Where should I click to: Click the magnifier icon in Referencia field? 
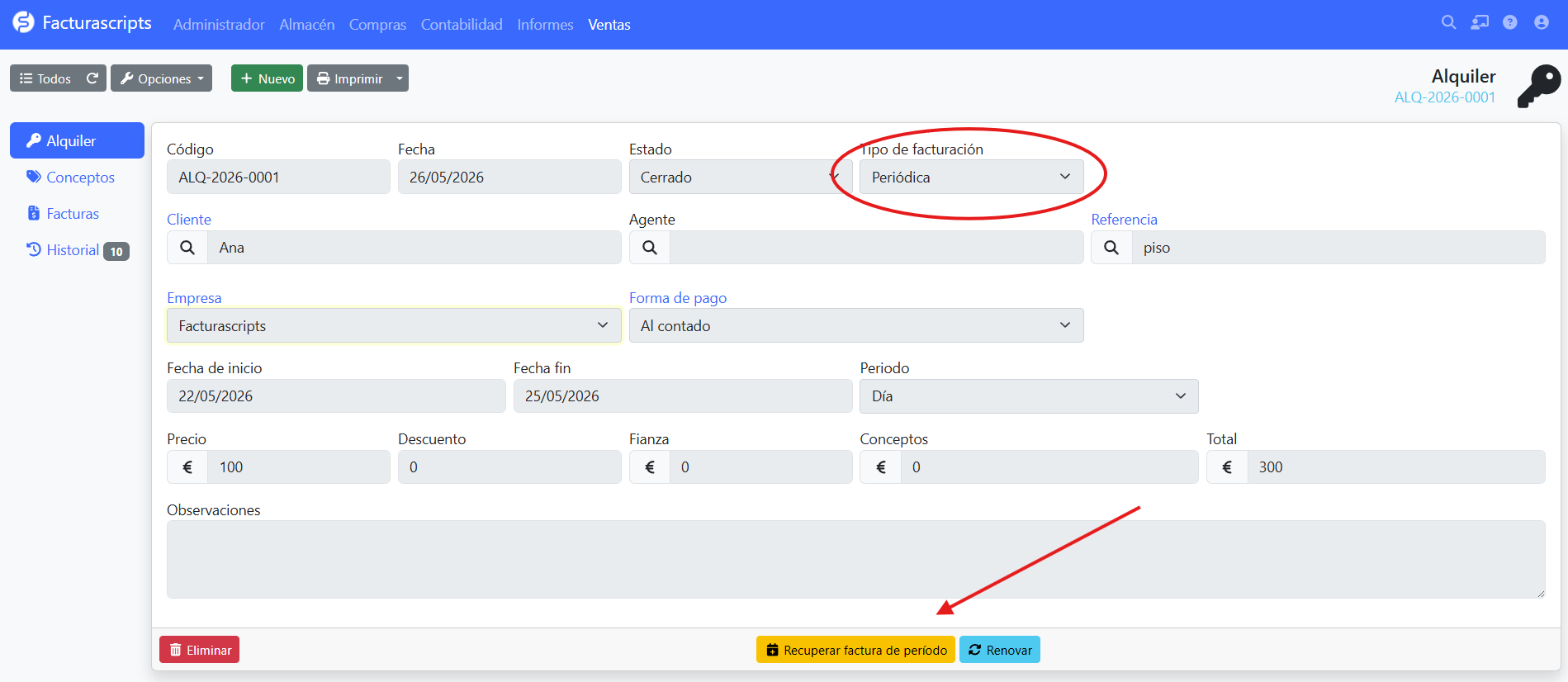click(x=1111, y=248)
